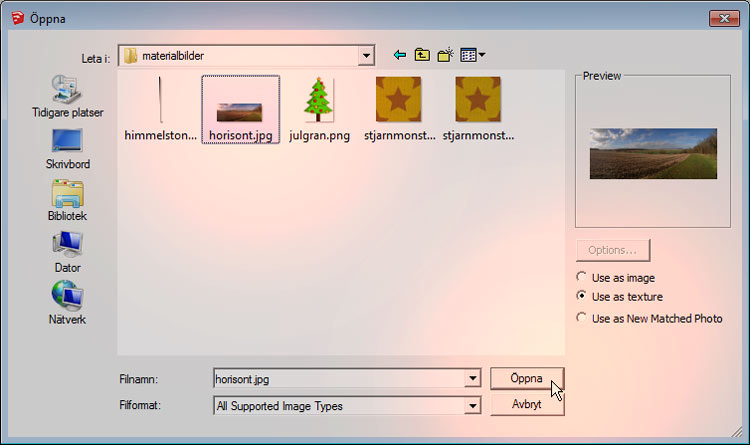
Task: Select Use as texture radio button
Action: click(581, 296)
